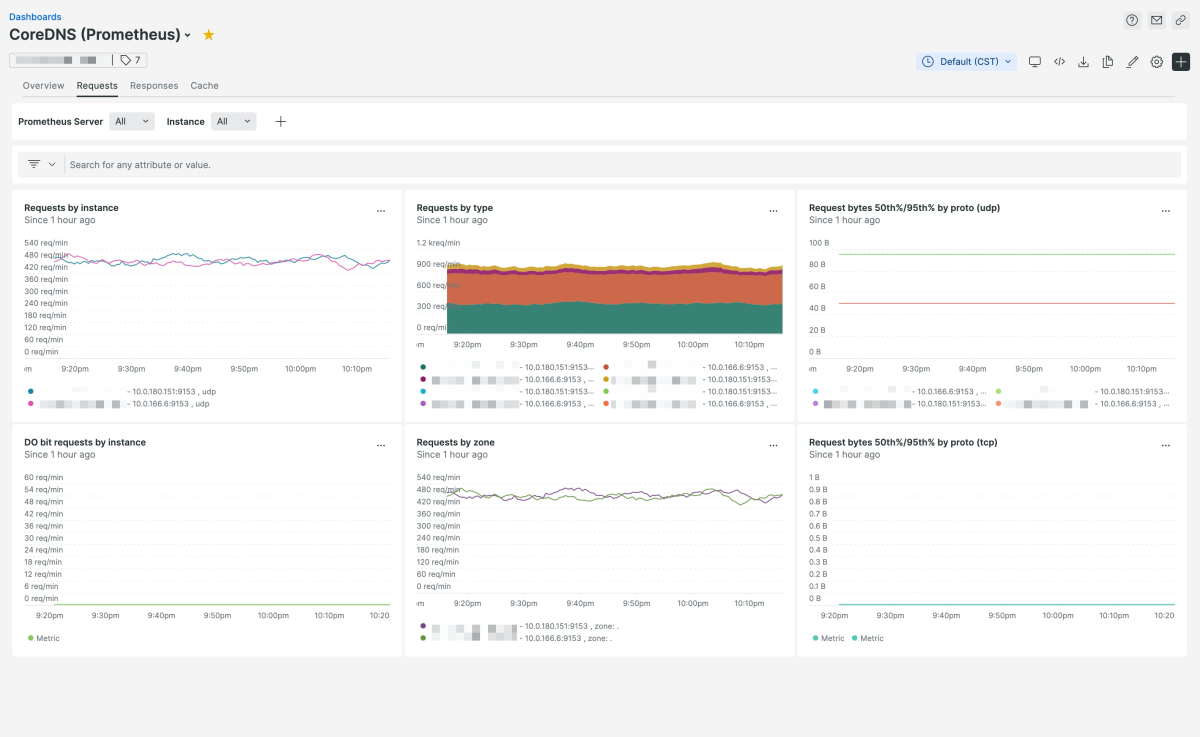The image size is (1200, 737).
Task: Toggle the favorite star for CoreDNS dashboard
Action: (x=208, y=35)
